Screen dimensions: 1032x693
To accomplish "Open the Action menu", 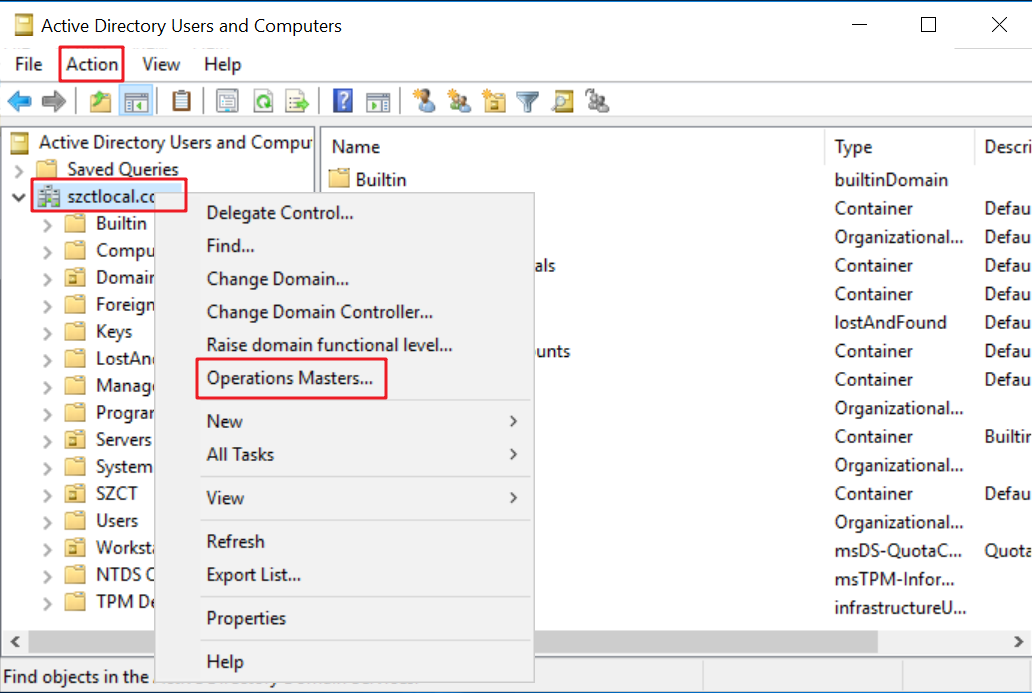I will (91, 64).
